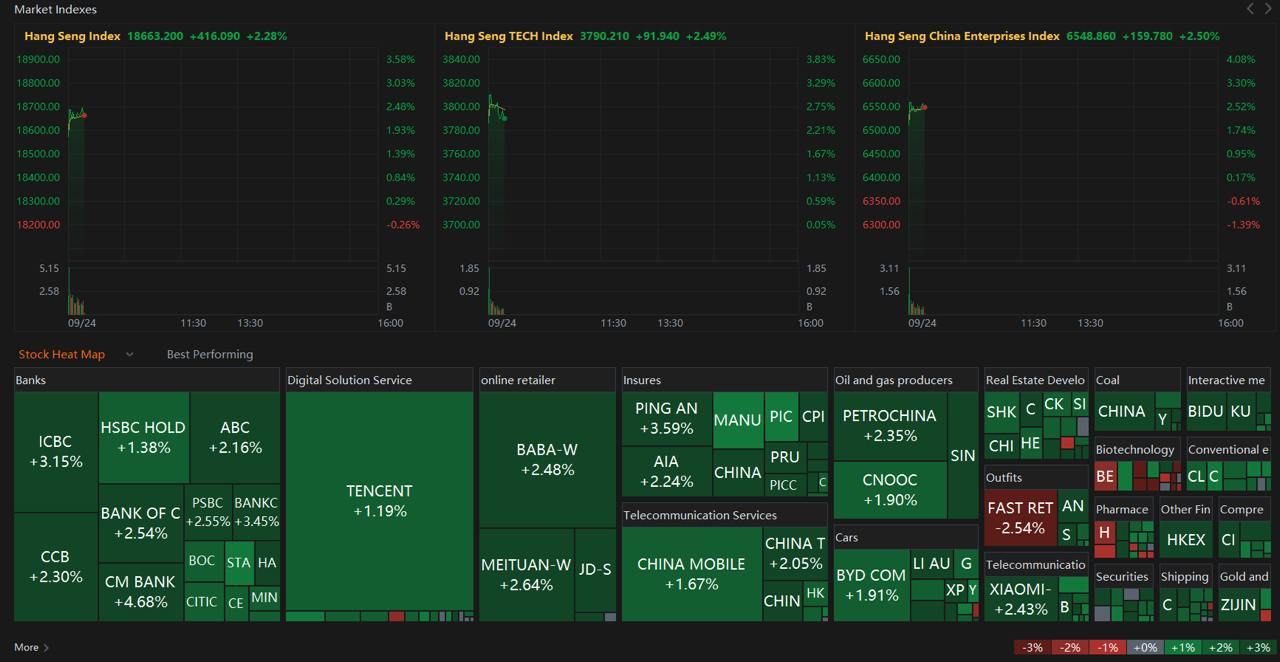The height and width of the screenshot is (662, 1280).
Task: Select the STA tile under Banks
Action: (x=238, y=562)
